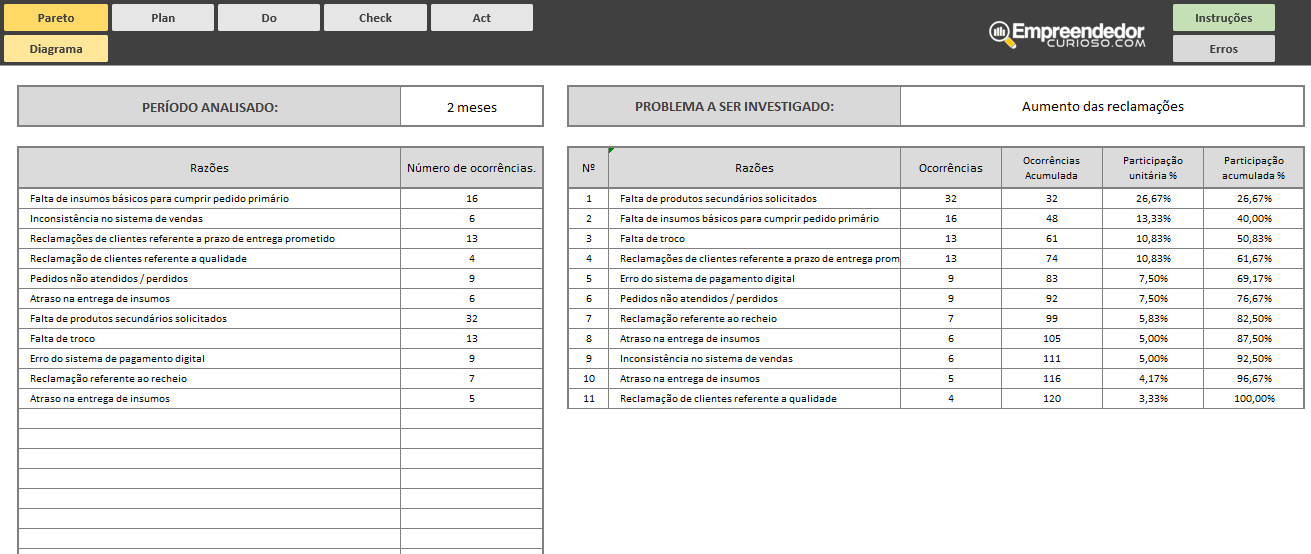Select left-table count 4 for 'Reclamação de clientes referente a qualidade'
Image resolution: width=1311 pixels, height=554 pixels.
pyautogui.click(x=472, y=258)
